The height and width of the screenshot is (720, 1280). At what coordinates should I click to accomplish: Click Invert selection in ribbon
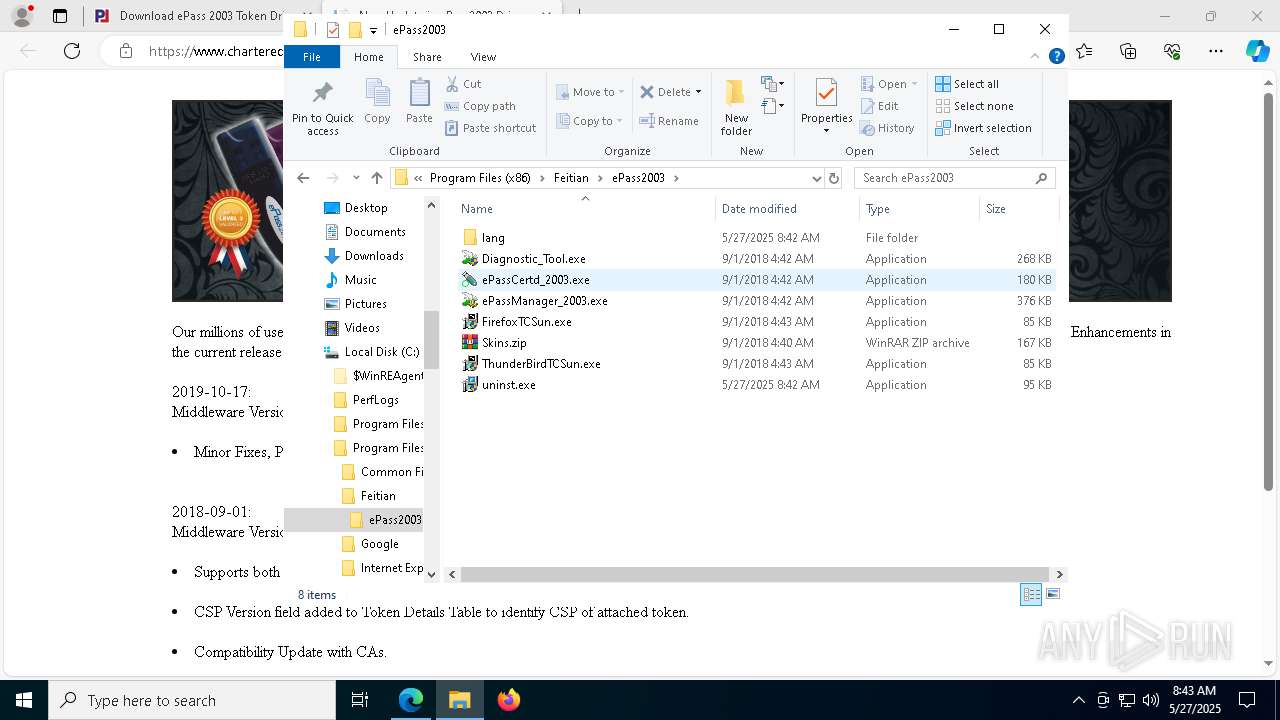pyautogui.click(x=983, y=128)
